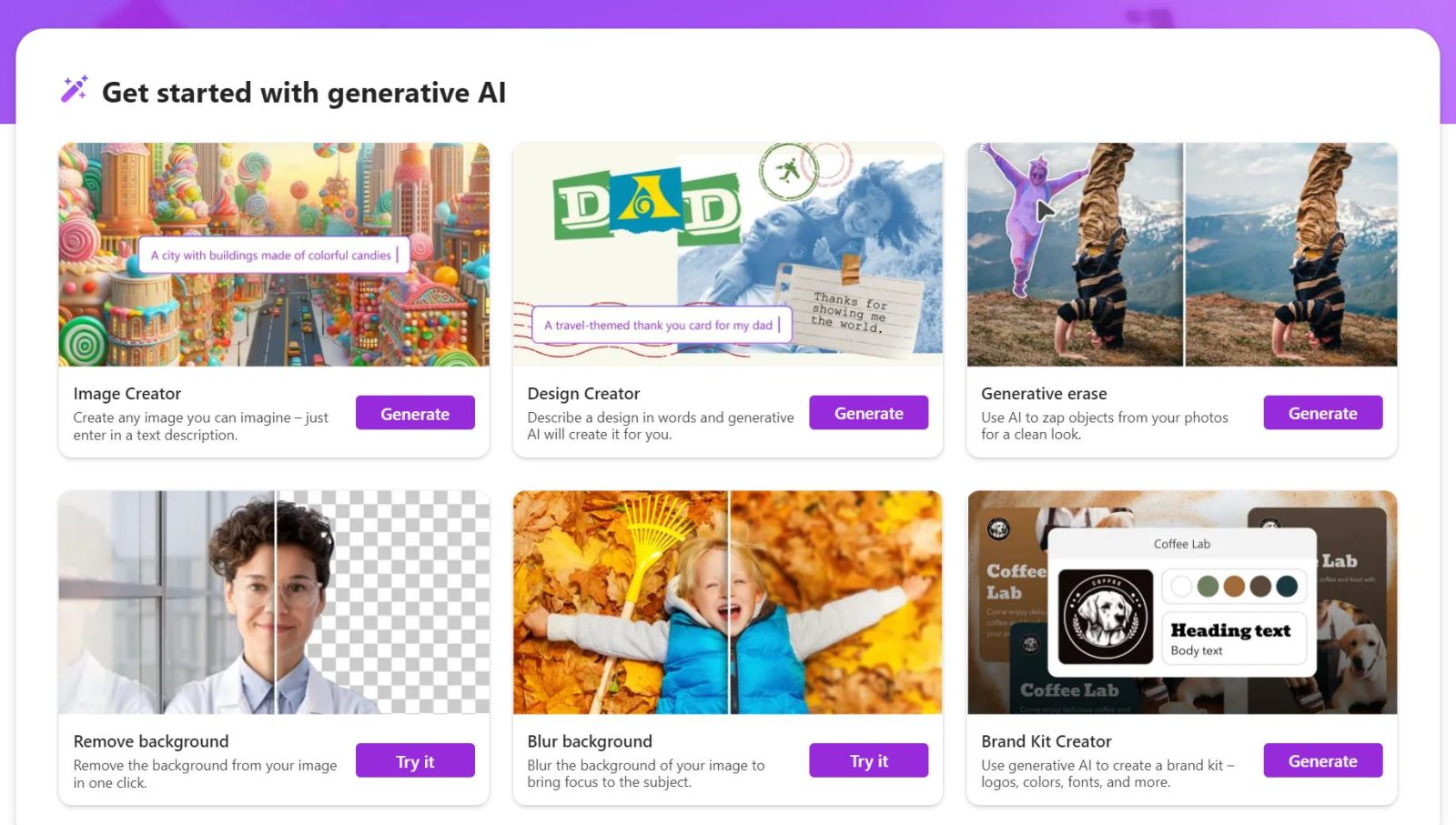This screenshot has width=1456, height=825.
Task: Click the travel-themed thank you card prompt
Action: 662,325
